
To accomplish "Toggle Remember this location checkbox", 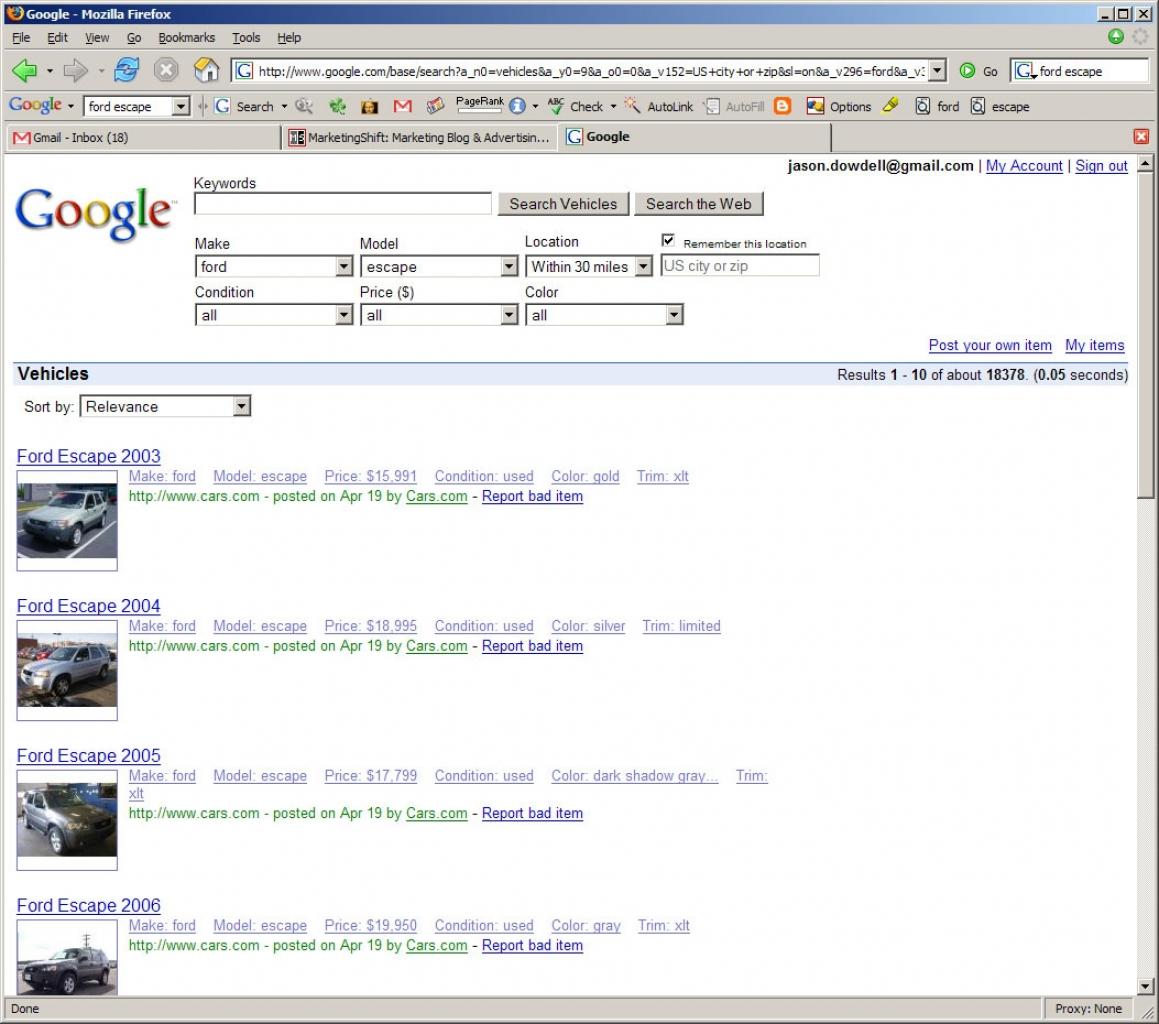I will tap(668, 240).
